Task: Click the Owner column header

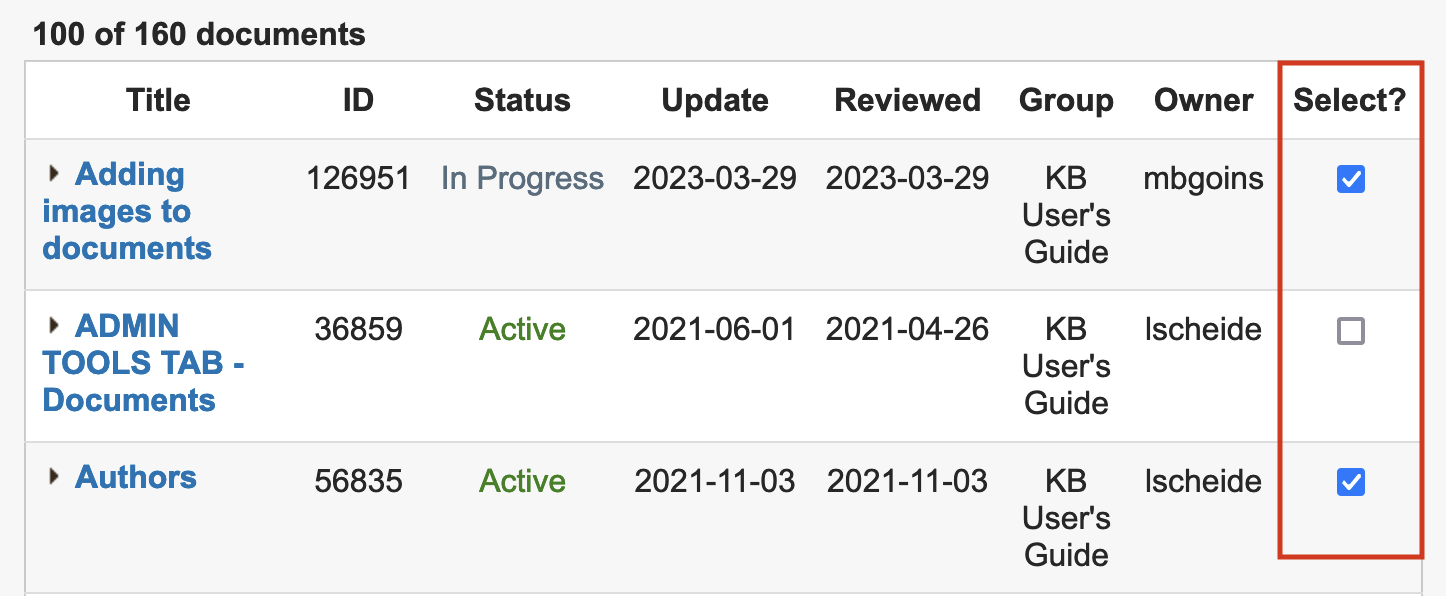Action: [x=1204, y=100]
